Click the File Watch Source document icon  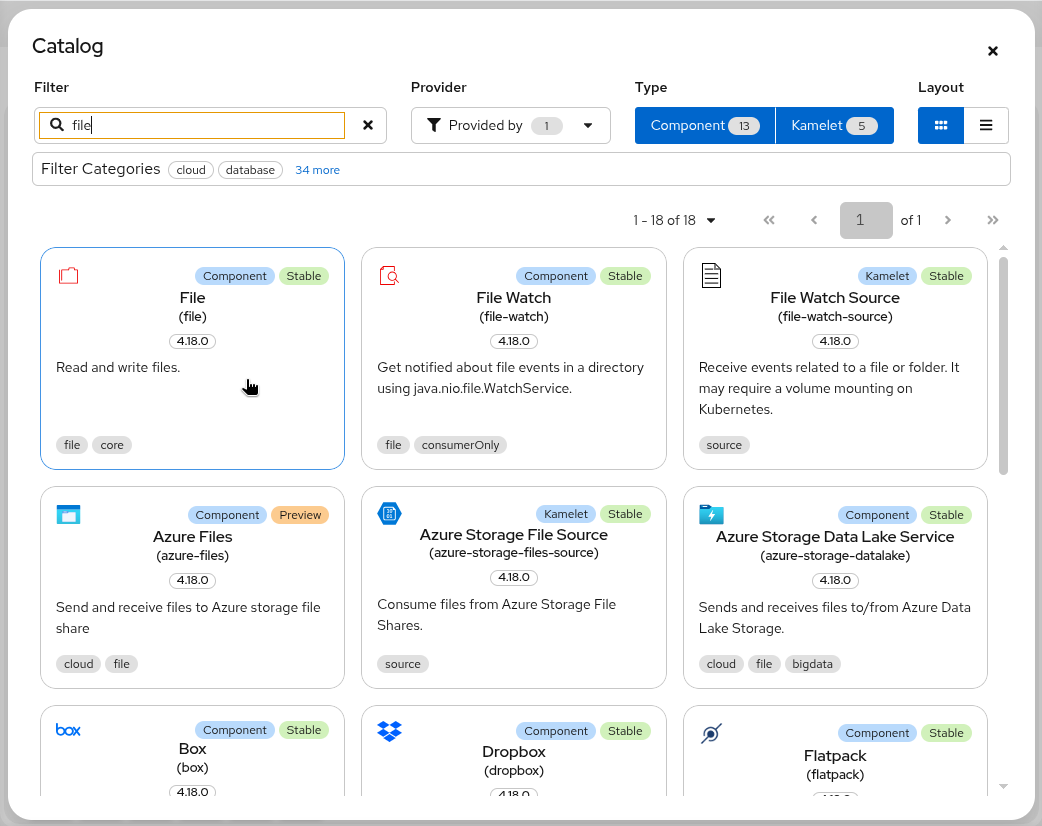(711, 276)
